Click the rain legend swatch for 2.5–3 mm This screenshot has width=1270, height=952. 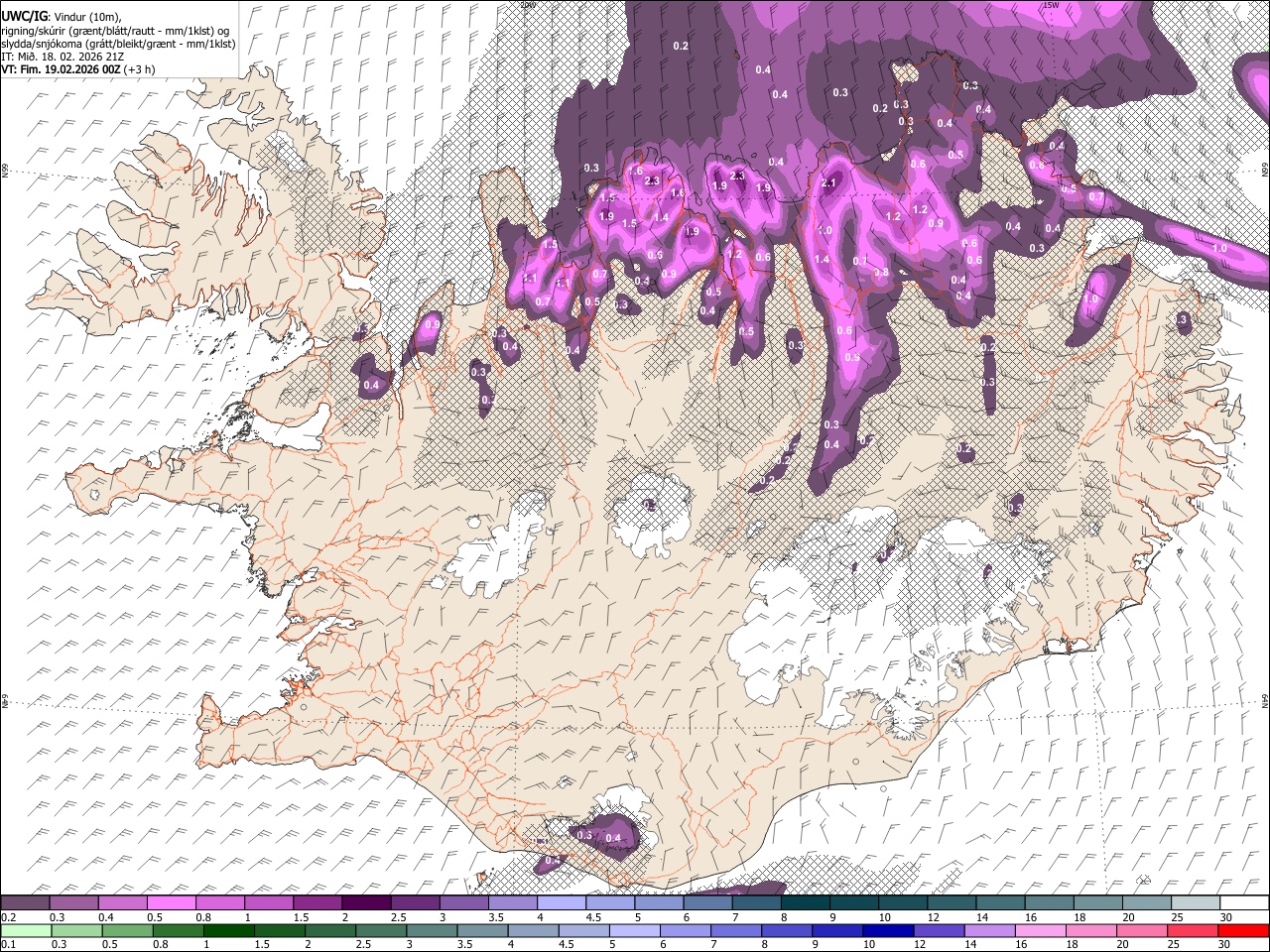(381, 931)
